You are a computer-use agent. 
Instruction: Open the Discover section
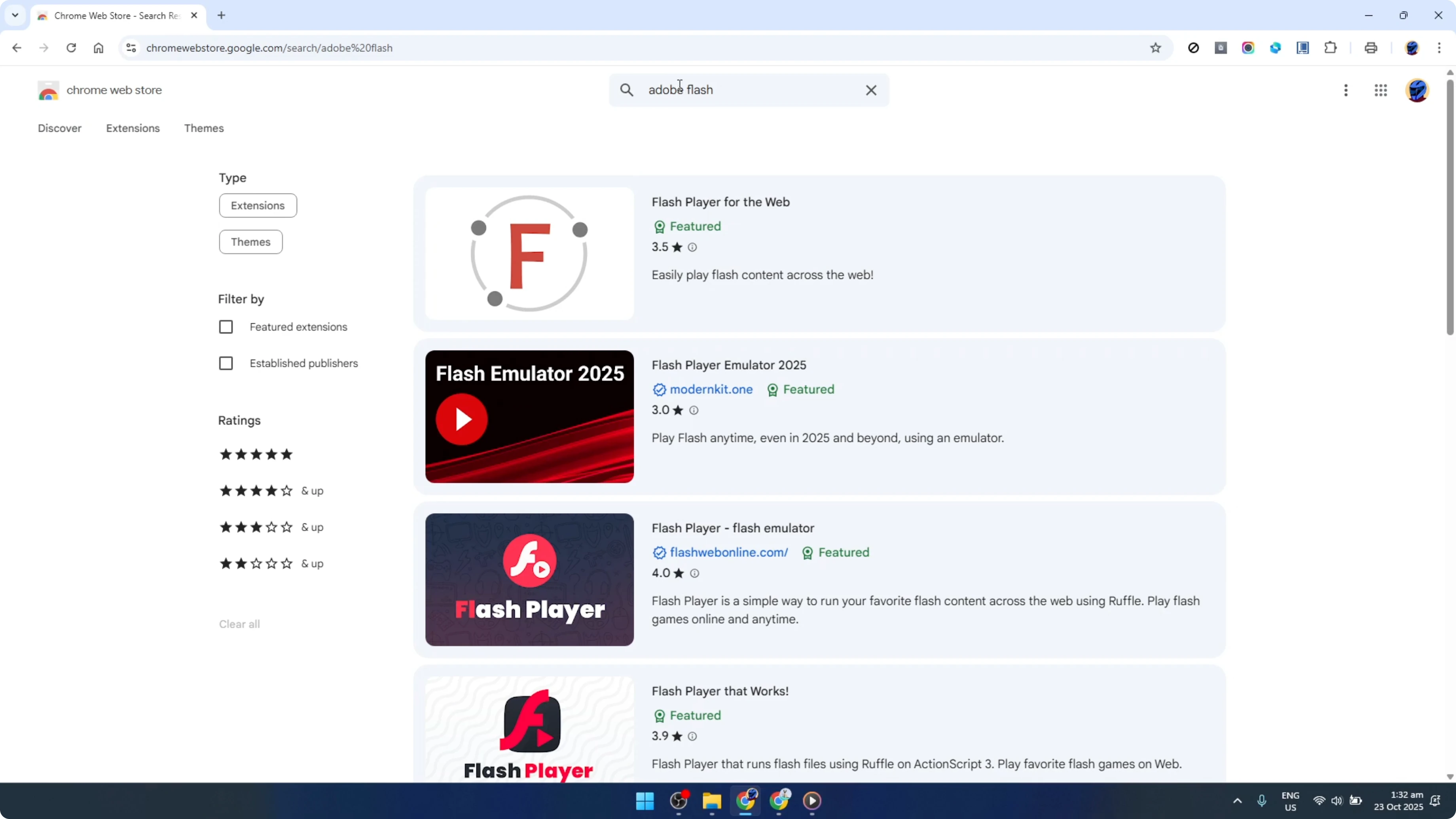(x=59, y=128)
